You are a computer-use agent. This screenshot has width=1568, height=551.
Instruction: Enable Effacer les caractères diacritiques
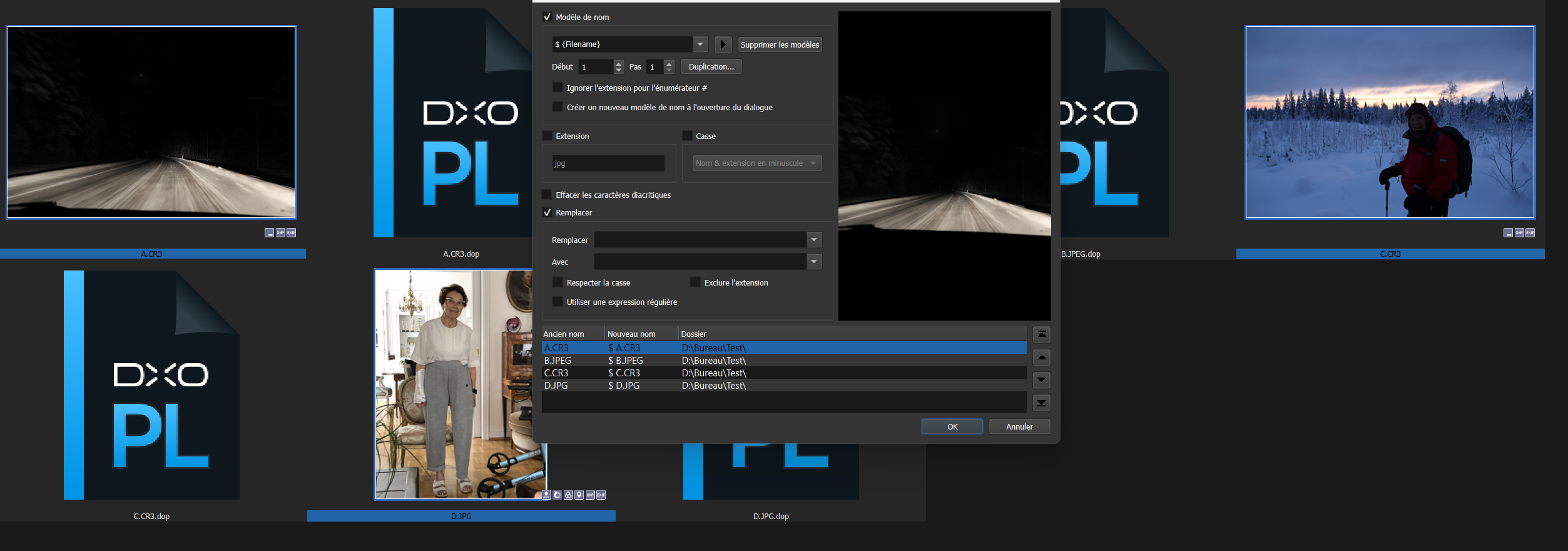pyautogui.click(x=547, y=195)
